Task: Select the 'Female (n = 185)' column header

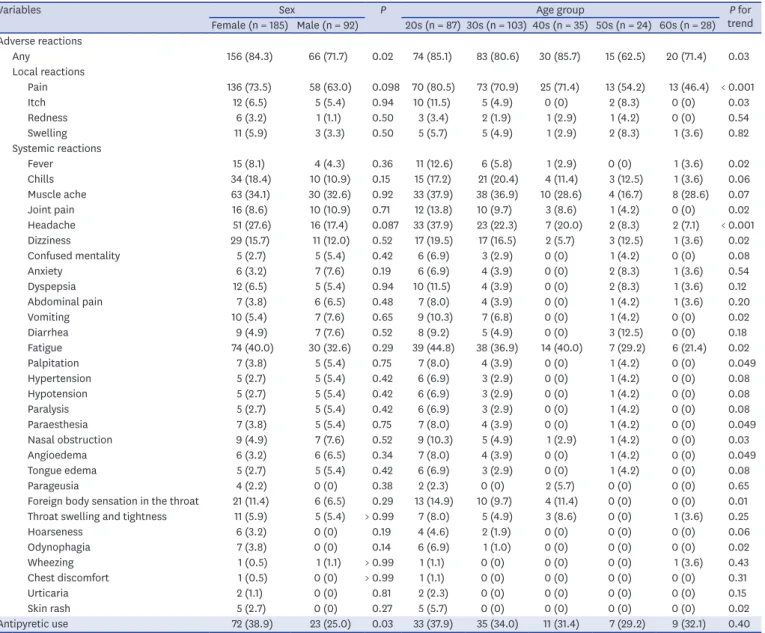Action: [x=249, y=25]
